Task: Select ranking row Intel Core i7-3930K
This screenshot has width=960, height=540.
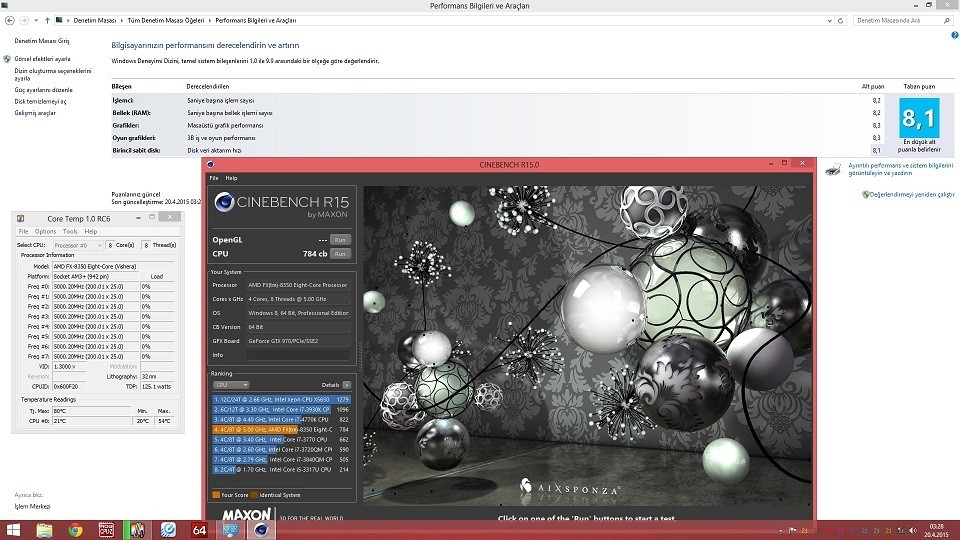Action: click(x=282, y=410)
